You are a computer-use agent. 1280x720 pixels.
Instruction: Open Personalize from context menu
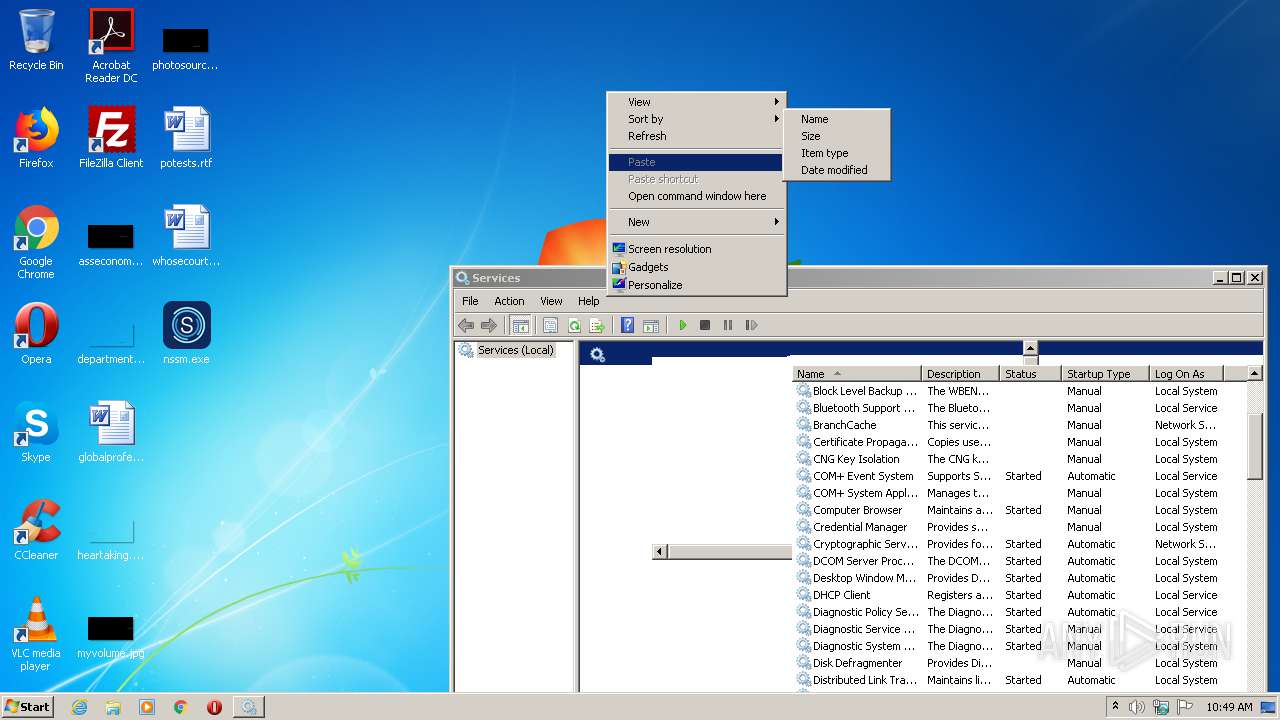click(x=696, y=285)
